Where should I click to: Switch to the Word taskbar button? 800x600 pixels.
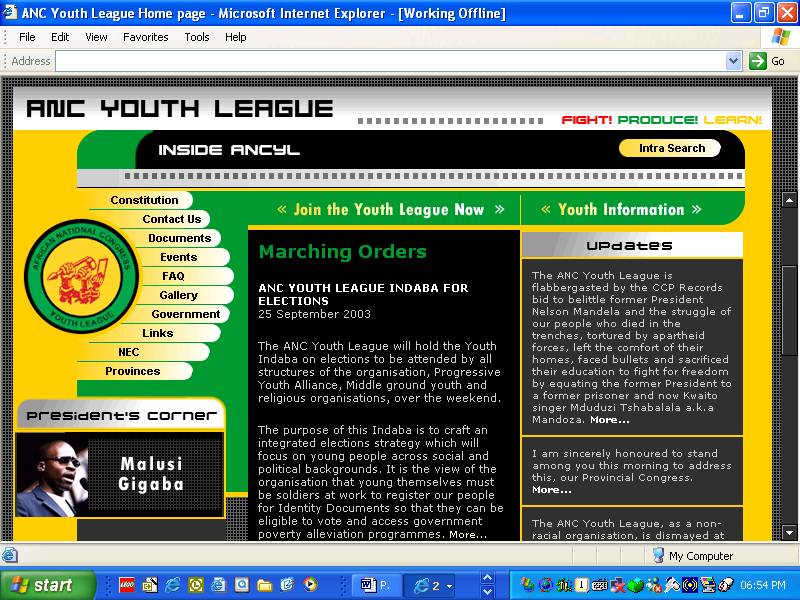click(x=375, y=585)
